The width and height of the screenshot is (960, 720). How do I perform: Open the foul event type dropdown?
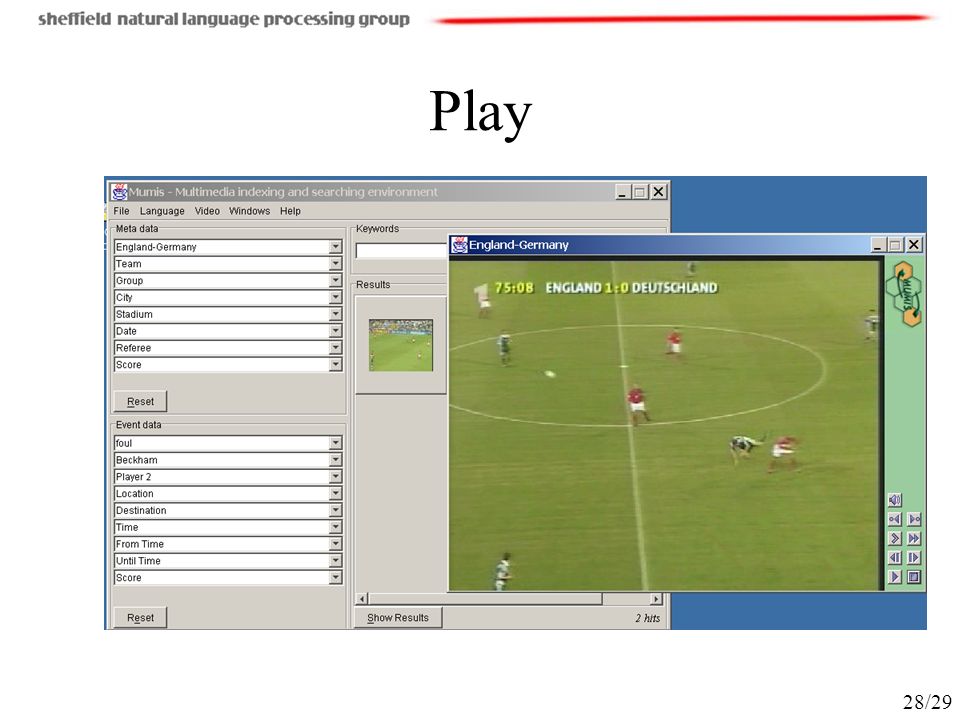(335, 443)
